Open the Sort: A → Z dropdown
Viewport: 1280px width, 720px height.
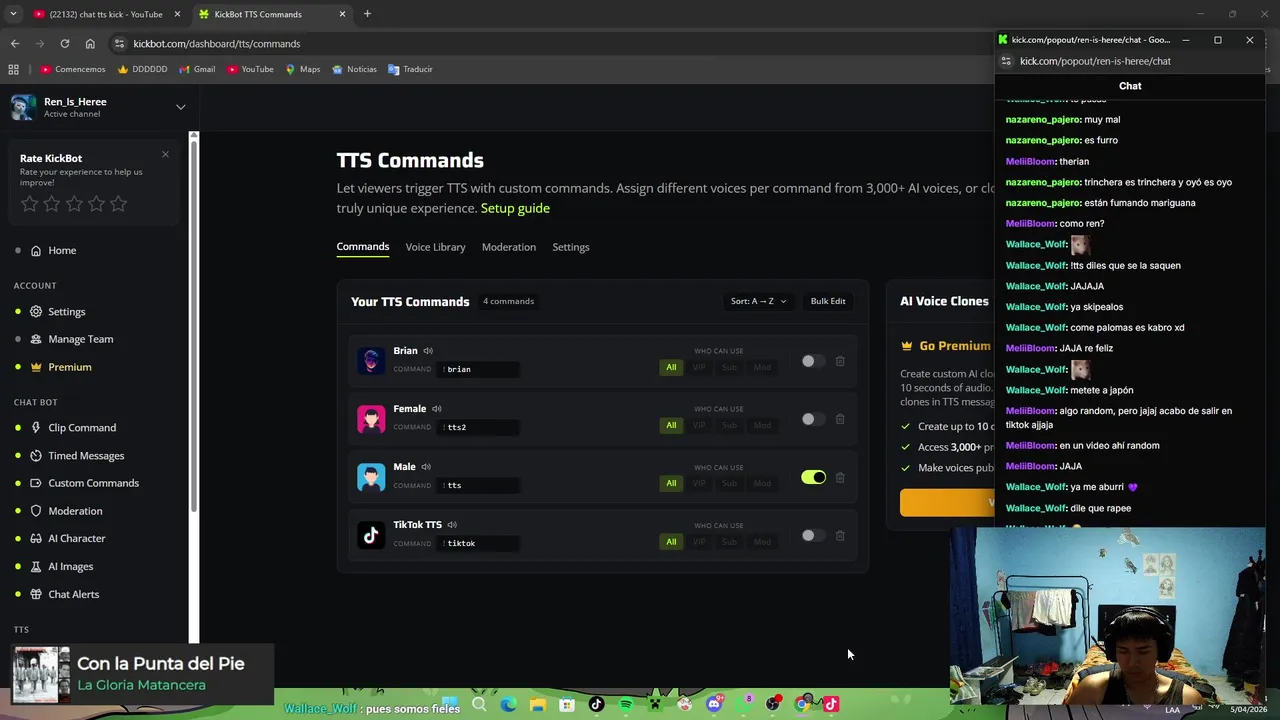click(x=758, y=301)
